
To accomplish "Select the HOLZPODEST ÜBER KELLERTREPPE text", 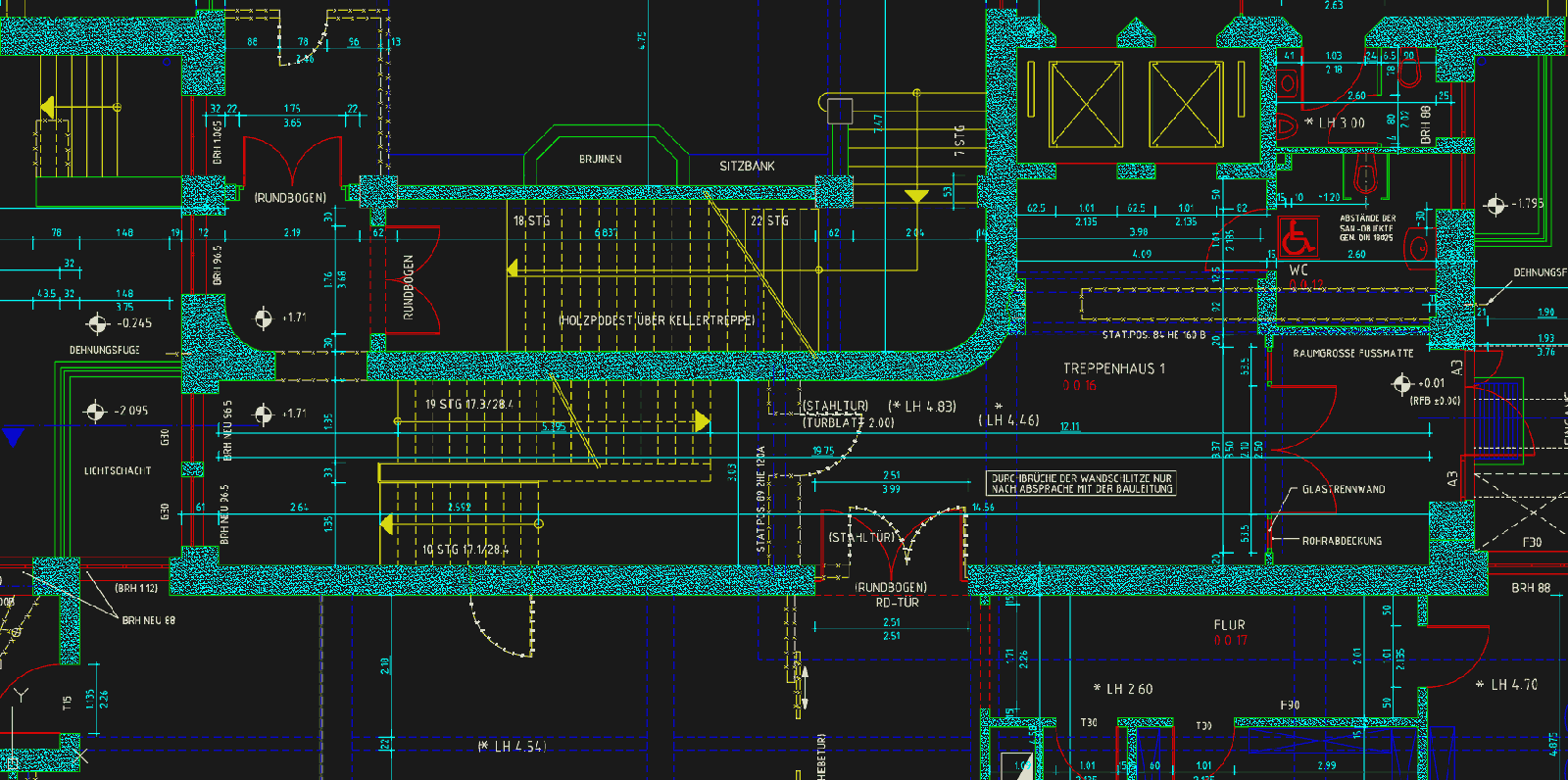I will click(657, 320).
